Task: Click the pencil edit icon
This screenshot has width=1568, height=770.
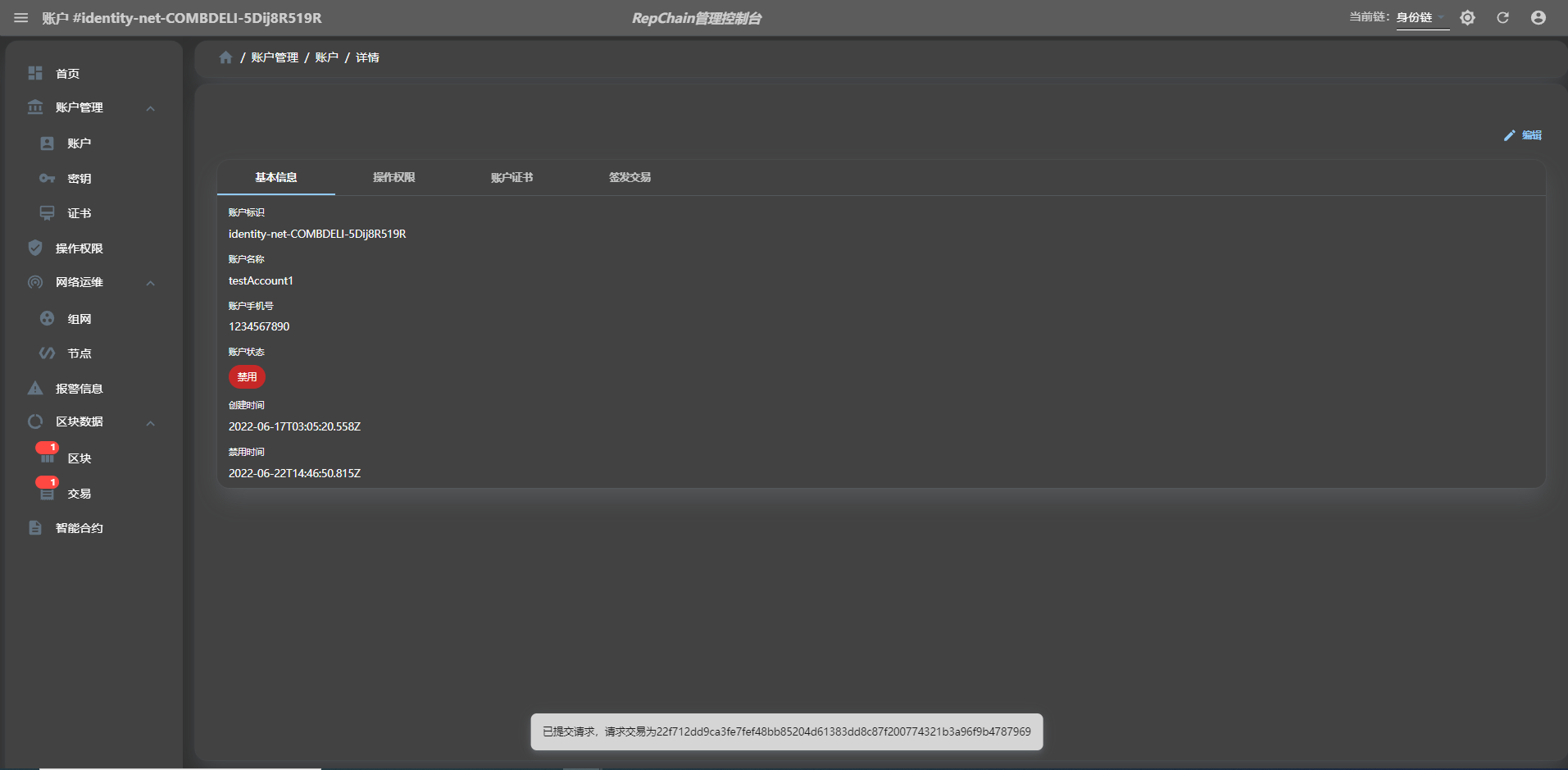Action: tap(1509, 135)
